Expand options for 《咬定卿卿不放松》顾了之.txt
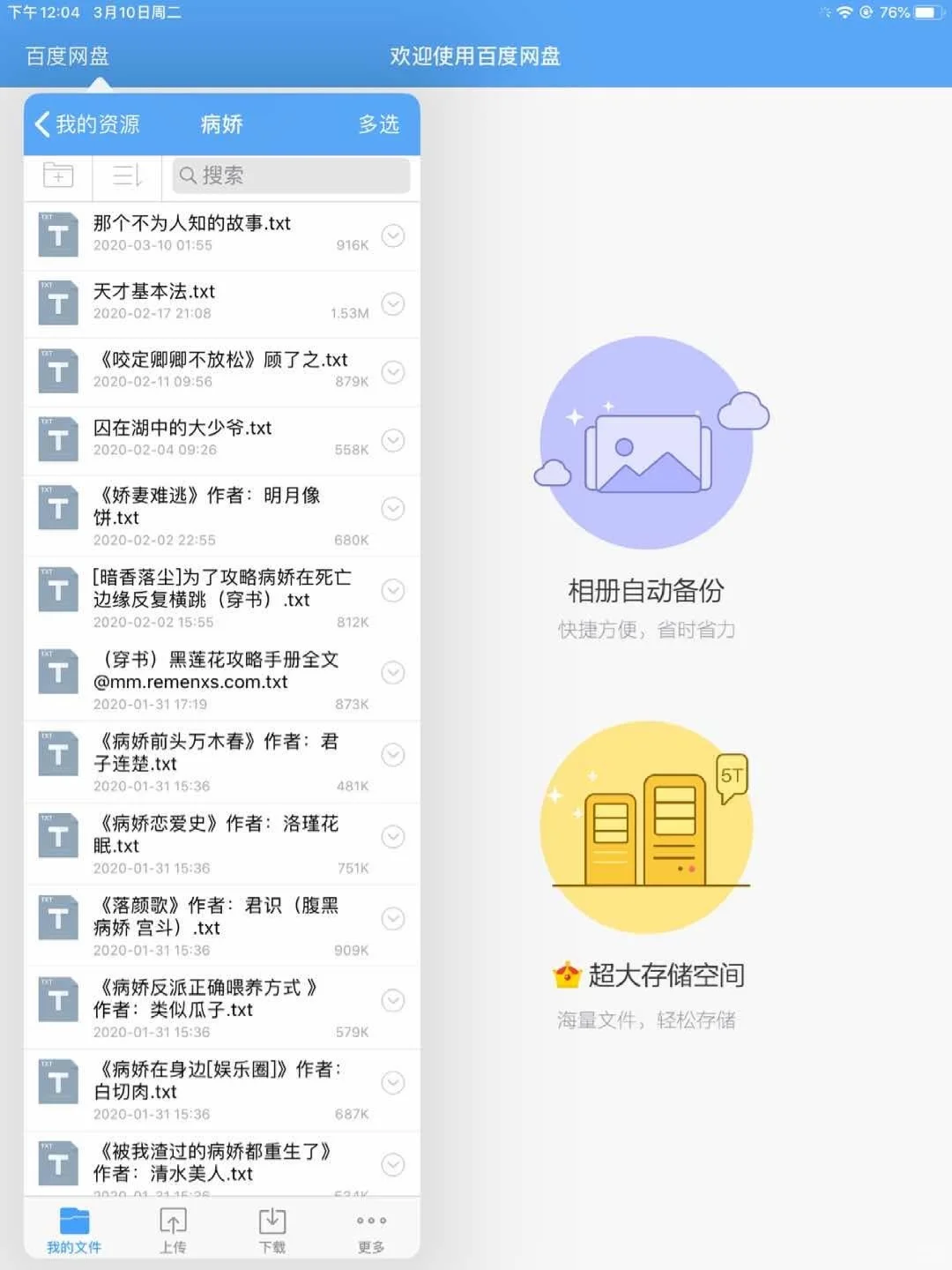This screenshot has height=1270, width=952. [392, 372]
